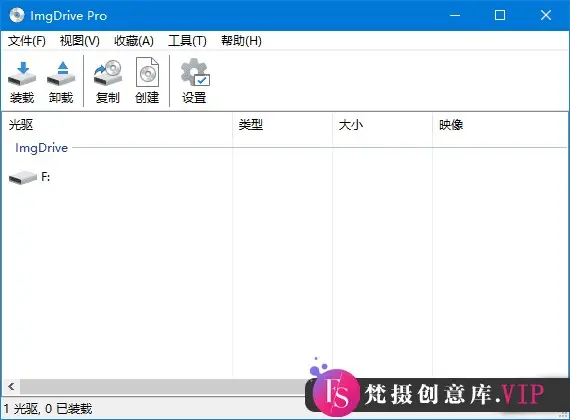Screen dimensions: 570x420
Task: Open the 收藏(A) menu
Action: [x=134, y=41]
